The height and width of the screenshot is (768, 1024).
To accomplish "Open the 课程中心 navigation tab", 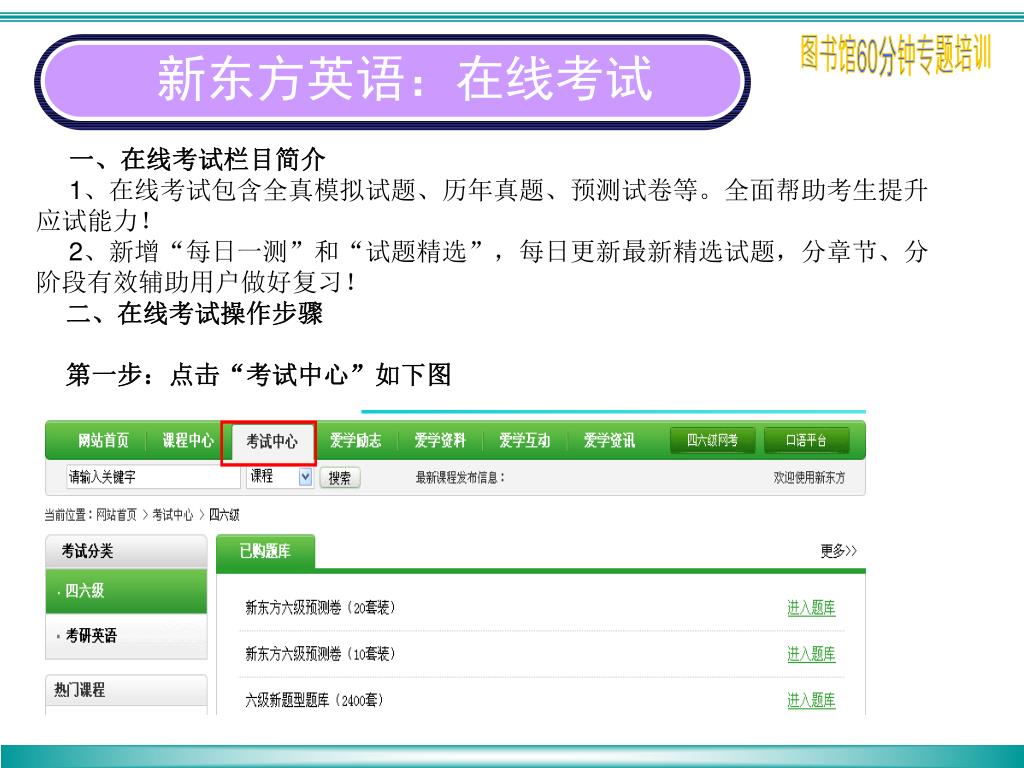I will [187, 440].
